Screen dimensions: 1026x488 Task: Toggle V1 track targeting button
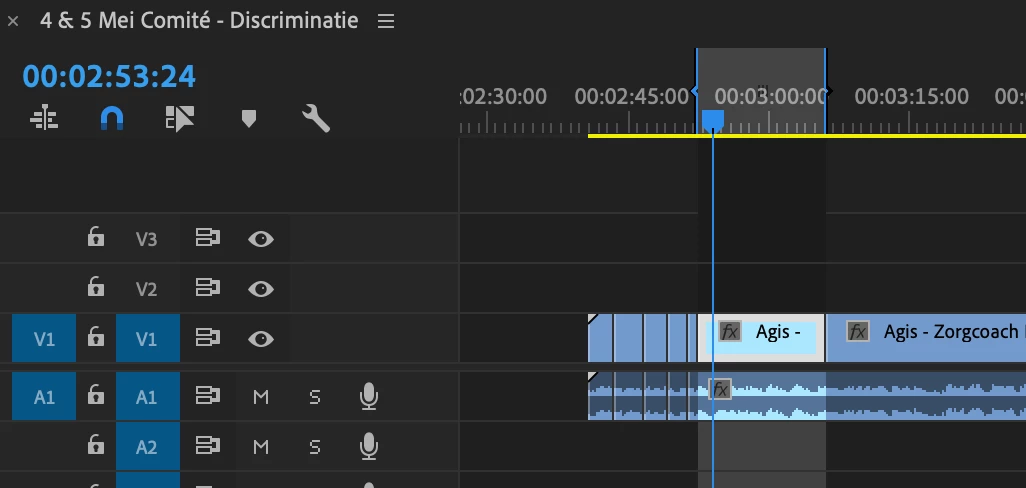tap(148, 338)
